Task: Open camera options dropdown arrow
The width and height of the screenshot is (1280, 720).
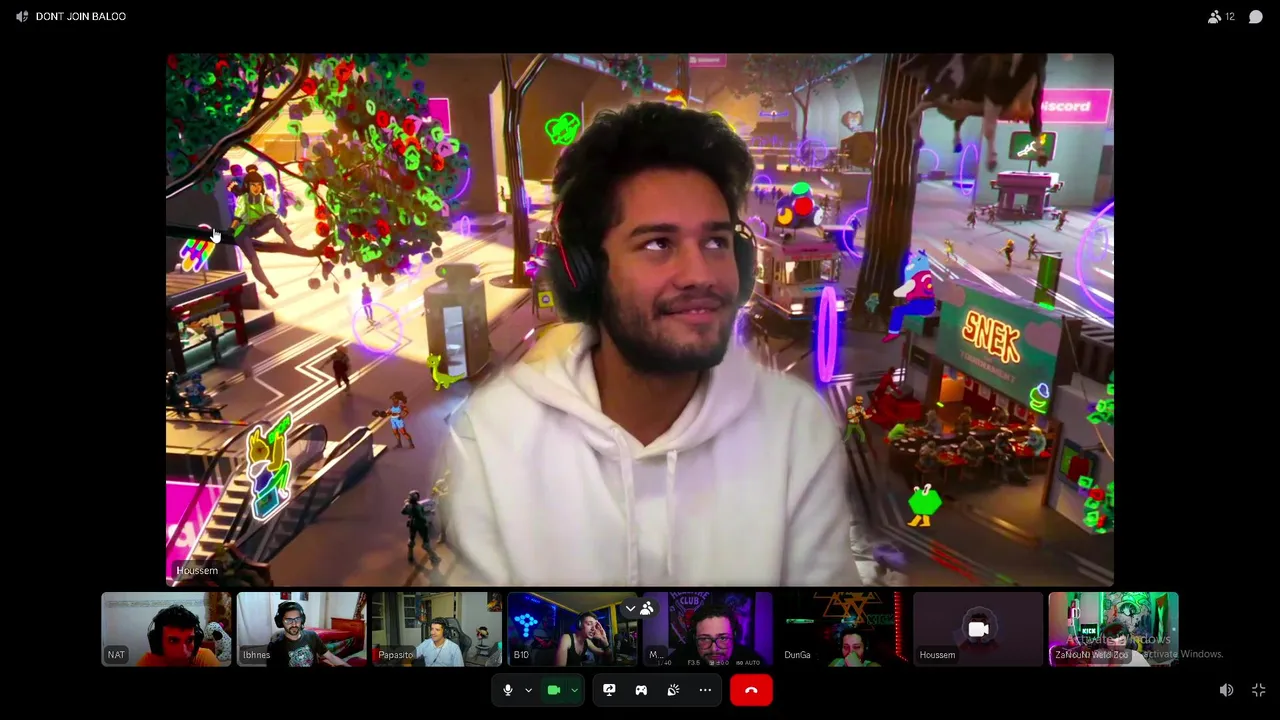Action: click(574, 690)
